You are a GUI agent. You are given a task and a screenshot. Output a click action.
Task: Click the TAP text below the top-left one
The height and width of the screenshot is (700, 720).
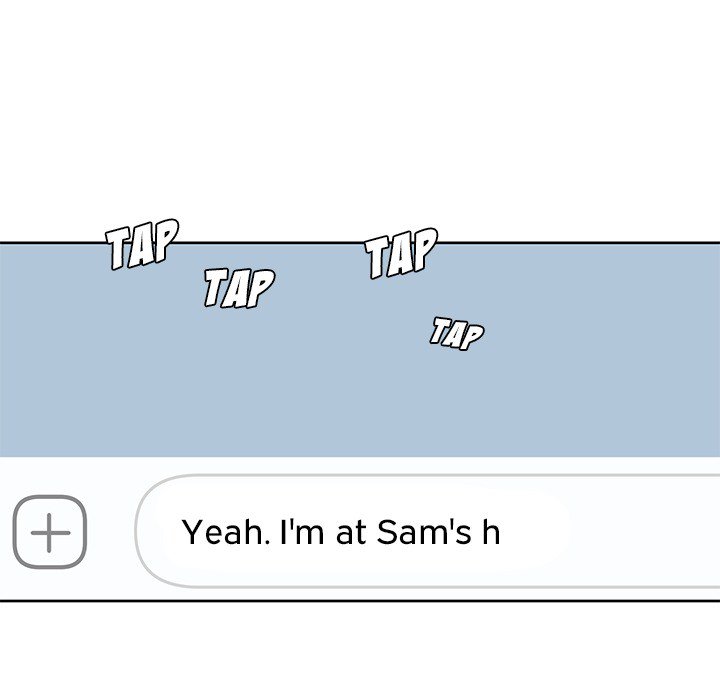[238, 288]
